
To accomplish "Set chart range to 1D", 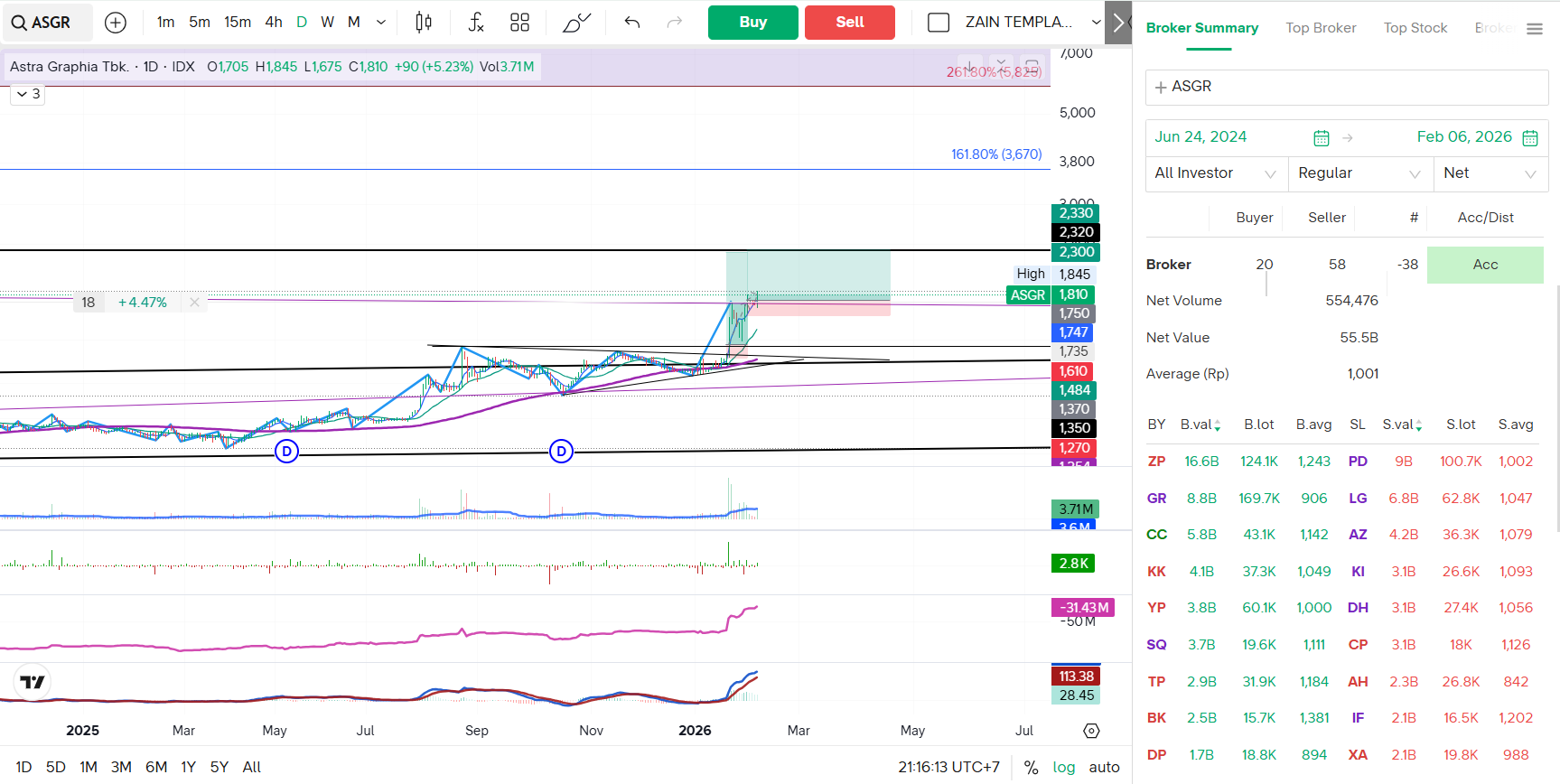I will pos(23,768).
